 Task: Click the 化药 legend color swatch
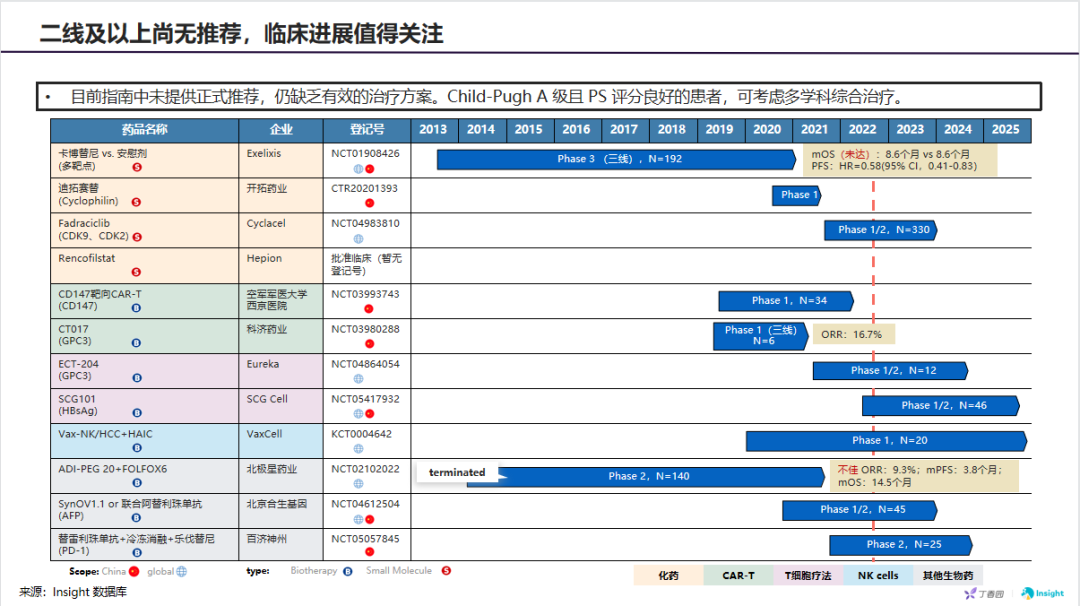[x=668, y=576]
